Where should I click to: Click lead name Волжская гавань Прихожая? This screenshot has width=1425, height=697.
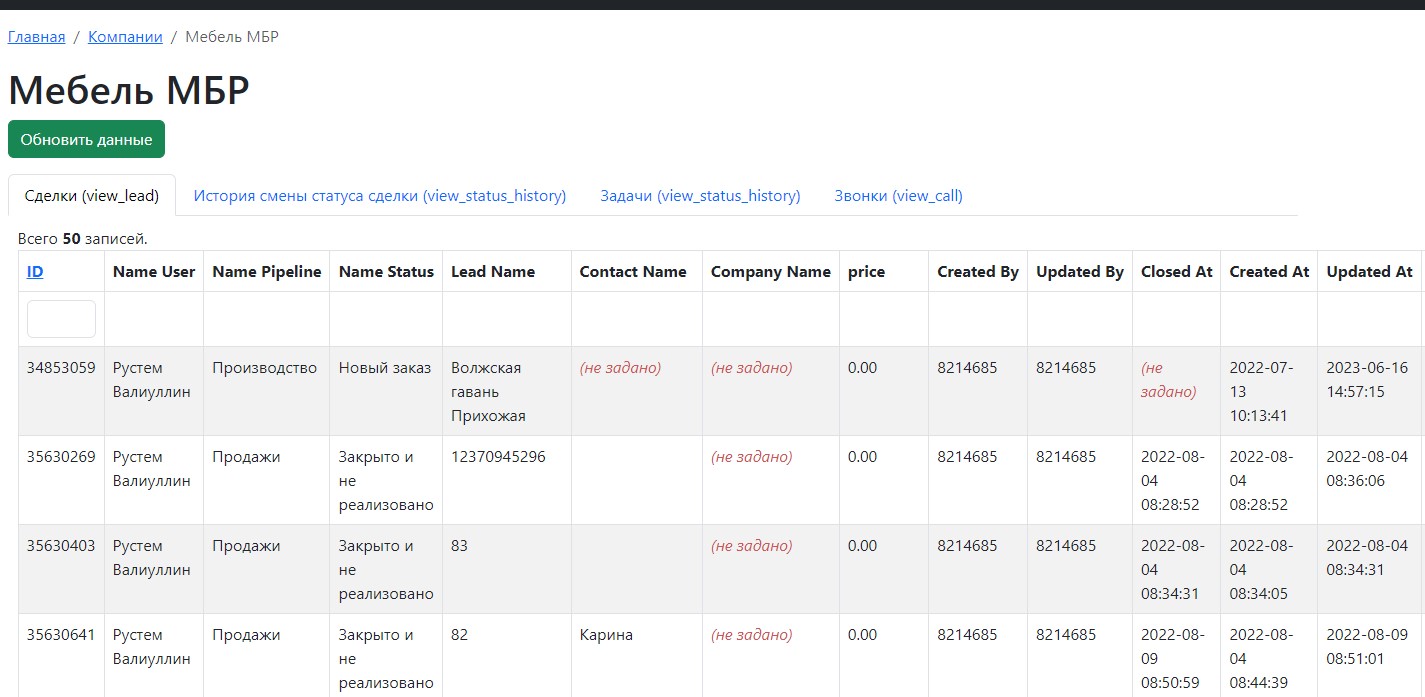[488, 391]
